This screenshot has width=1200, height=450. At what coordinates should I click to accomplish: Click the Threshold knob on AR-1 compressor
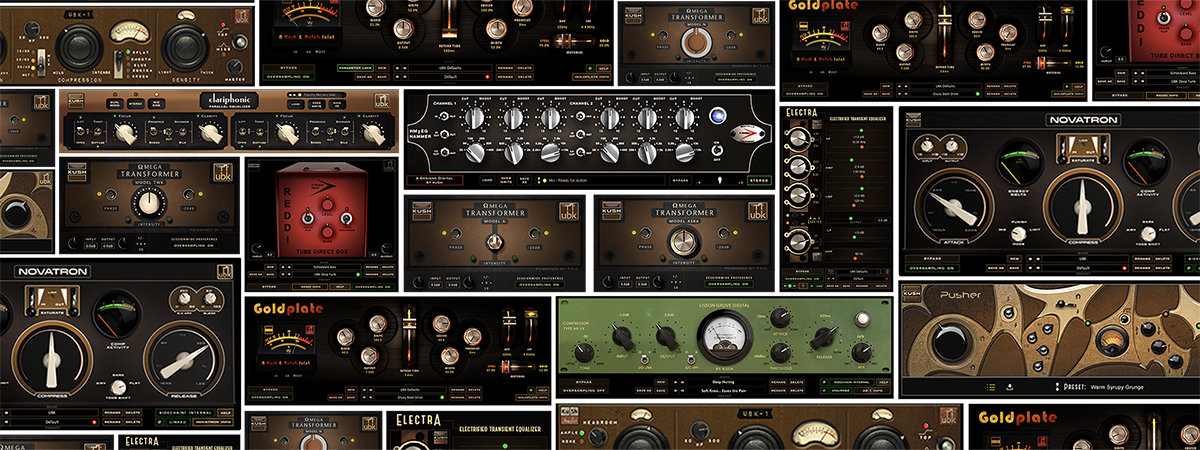pyautogui.click(x=780, y=352)
